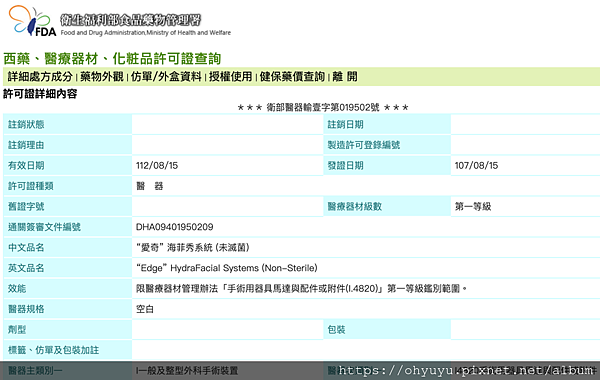
Task: Click the 舊證字號 label cell
Action: pyautogui.click(x=67, y=207)
